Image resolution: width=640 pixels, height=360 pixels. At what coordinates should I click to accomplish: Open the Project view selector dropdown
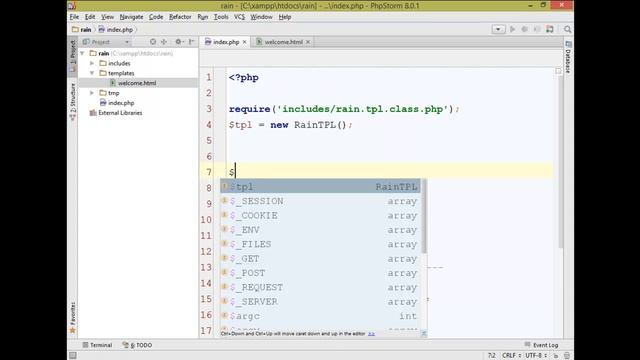click(106, 42)
